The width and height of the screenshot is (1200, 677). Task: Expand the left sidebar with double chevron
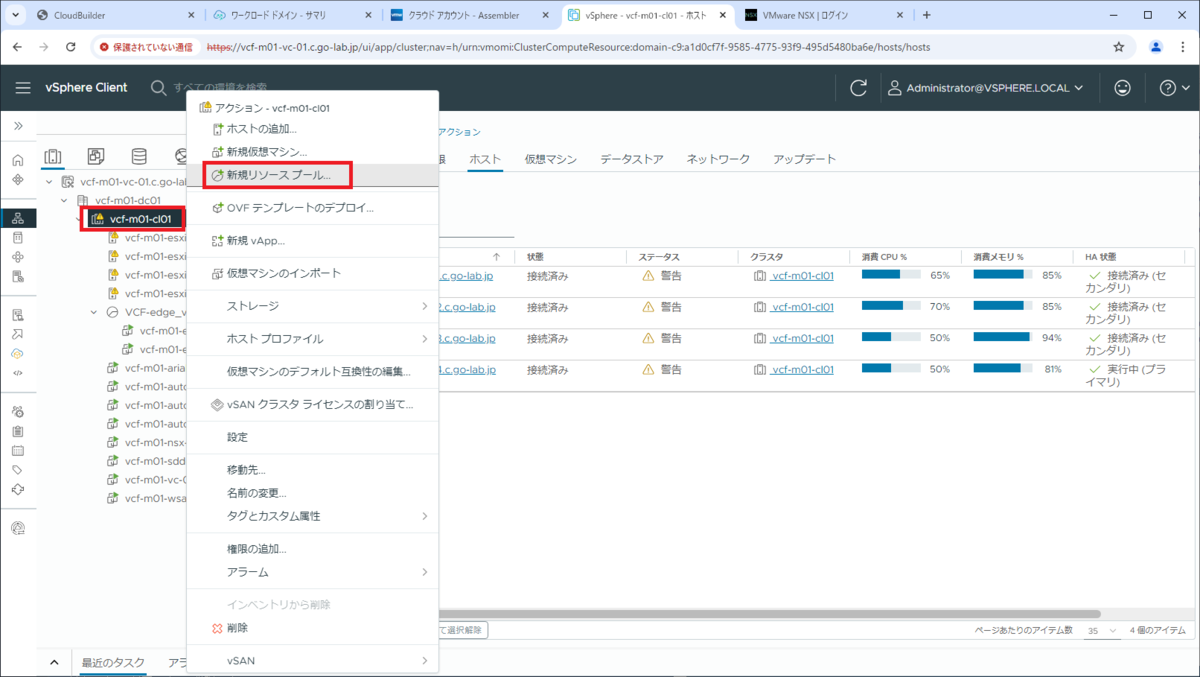pos(18,126)
